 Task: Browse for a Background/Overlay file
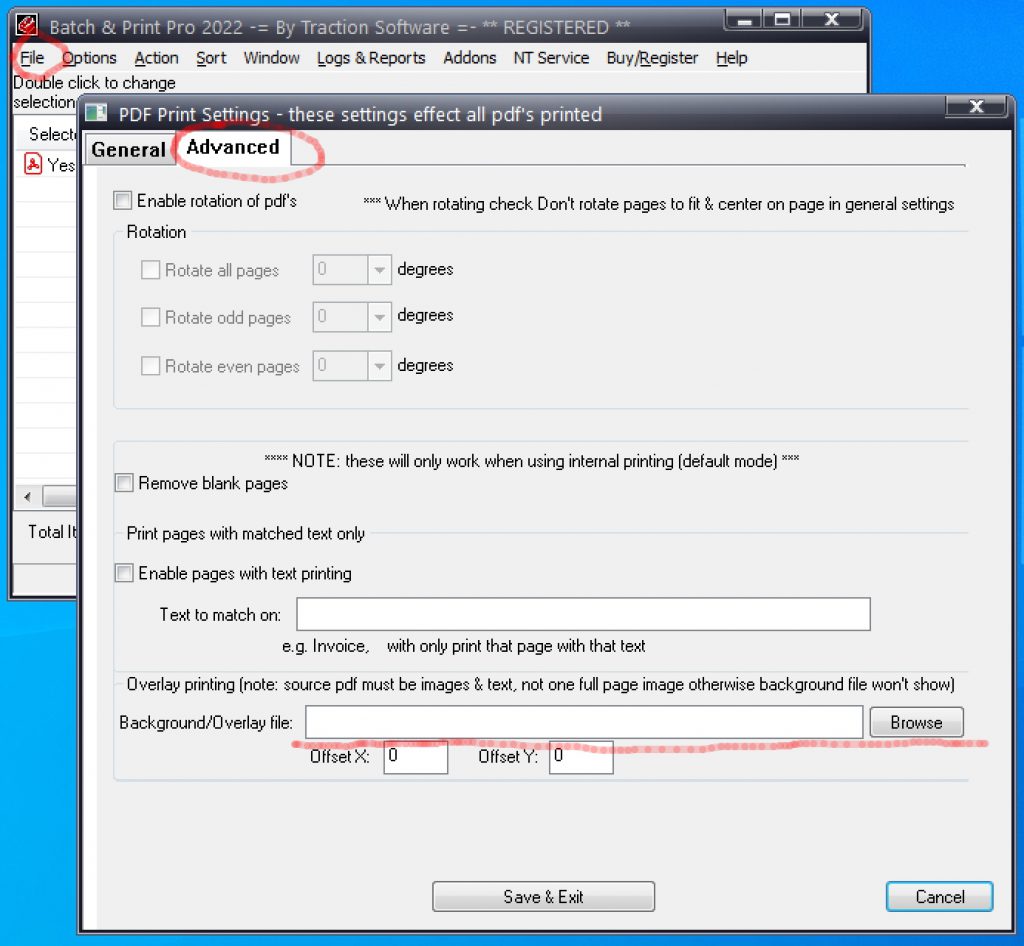coord(915,722)
